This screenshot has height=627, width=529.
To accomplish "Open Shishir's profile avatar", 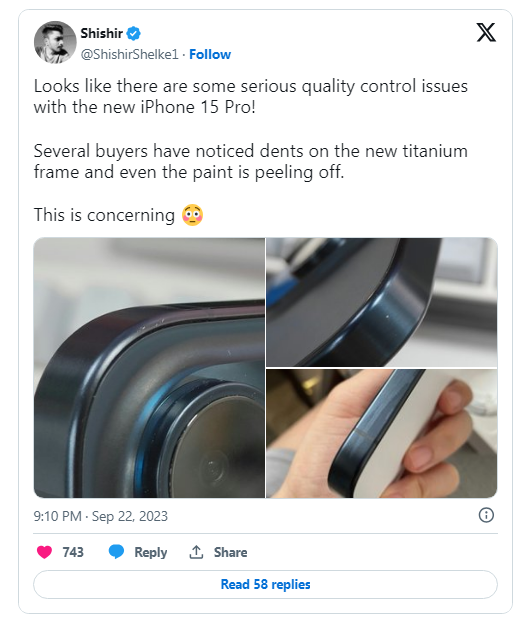I will (55, 42).
